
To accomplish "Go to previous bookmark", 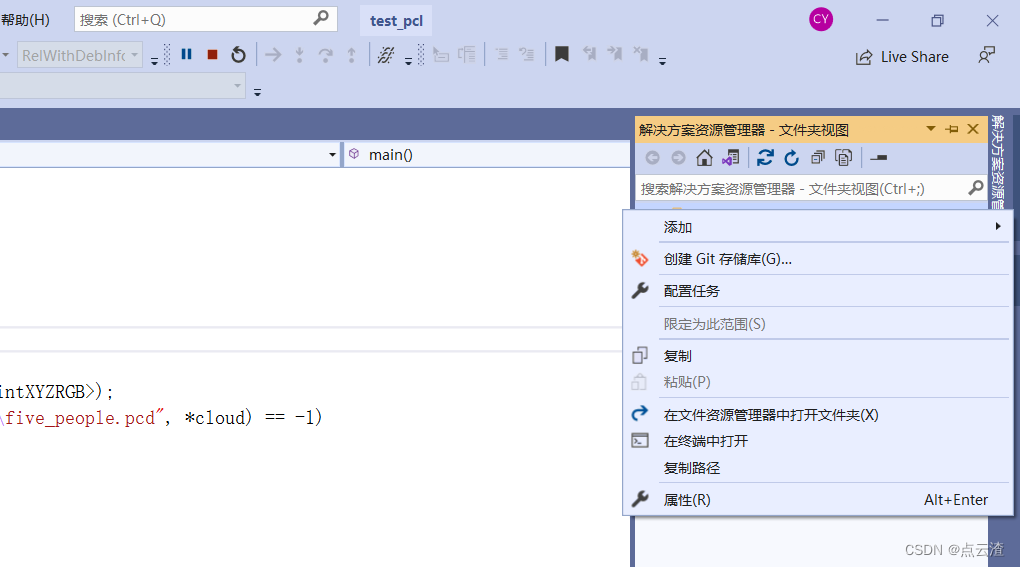I will (x=589, y=54).
